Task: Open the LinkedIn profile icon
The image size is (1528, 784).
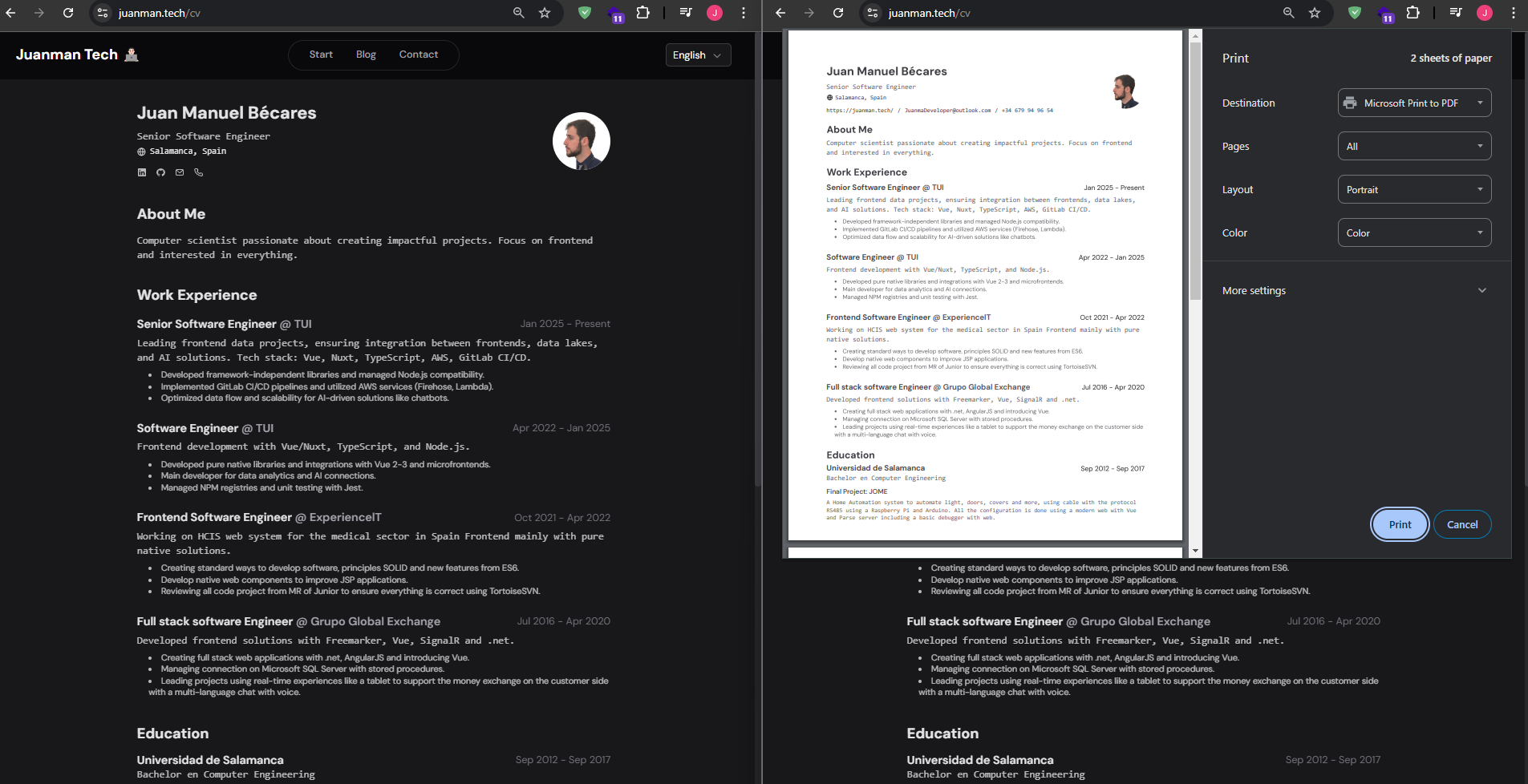Action: coord(142,172)
